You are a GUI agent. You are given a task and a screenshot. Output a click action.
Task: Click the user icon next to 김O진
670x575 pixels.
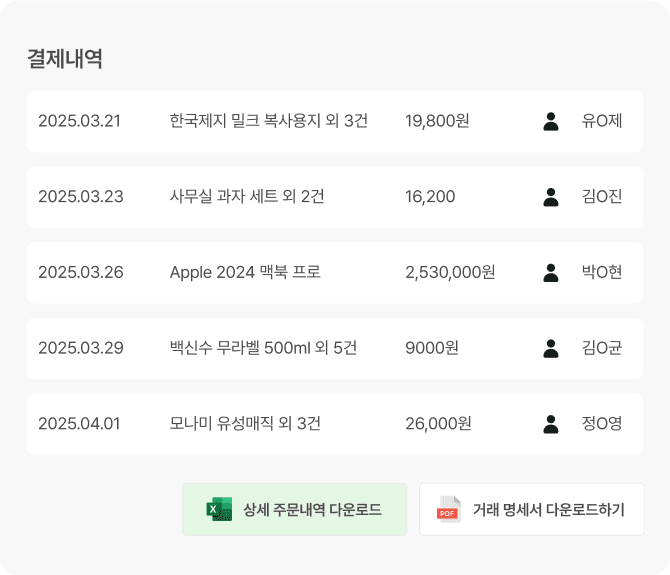[551, 197]
